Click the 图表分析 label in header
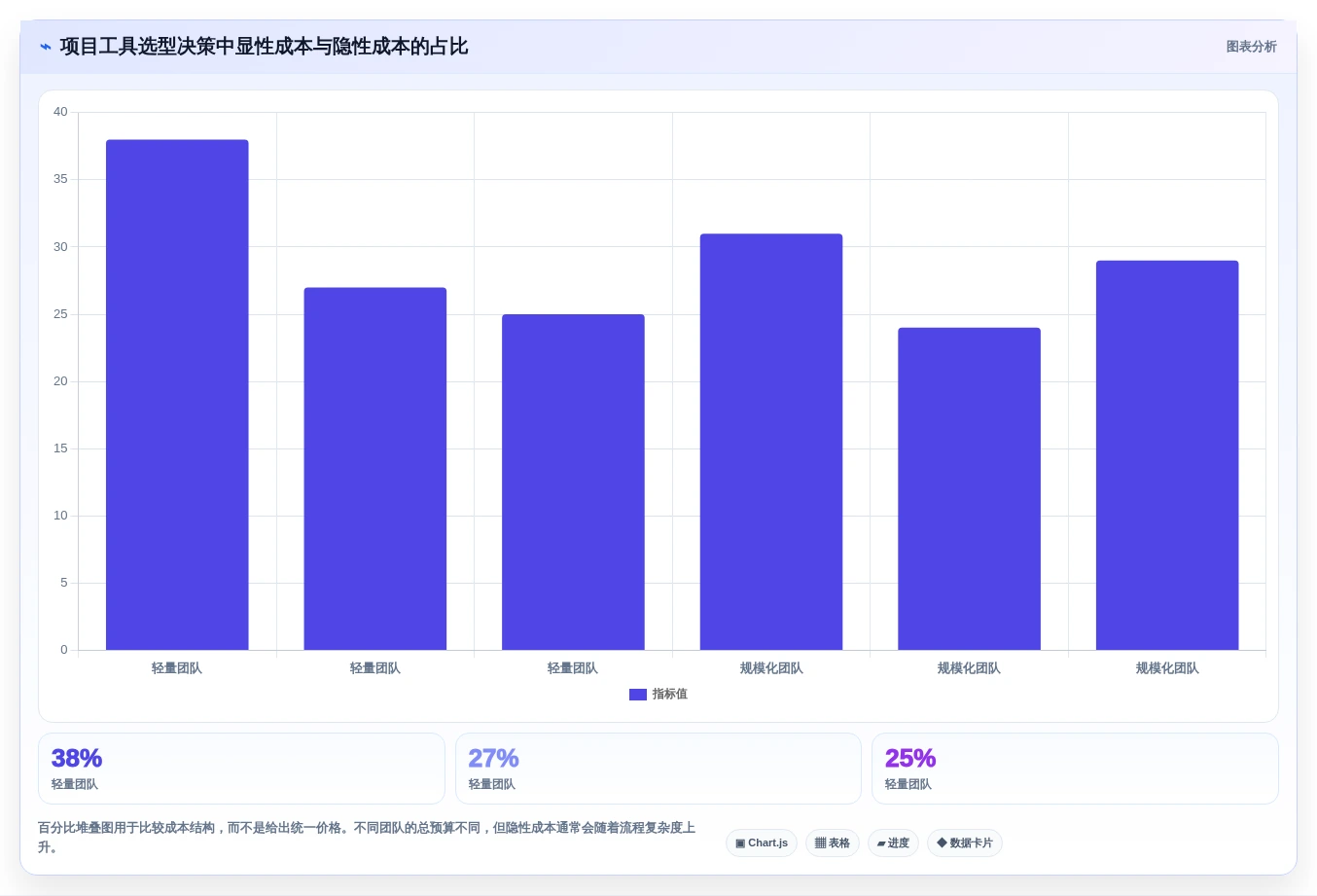The height and width of the screenshot is (896, 1317). pos(1251,47)
